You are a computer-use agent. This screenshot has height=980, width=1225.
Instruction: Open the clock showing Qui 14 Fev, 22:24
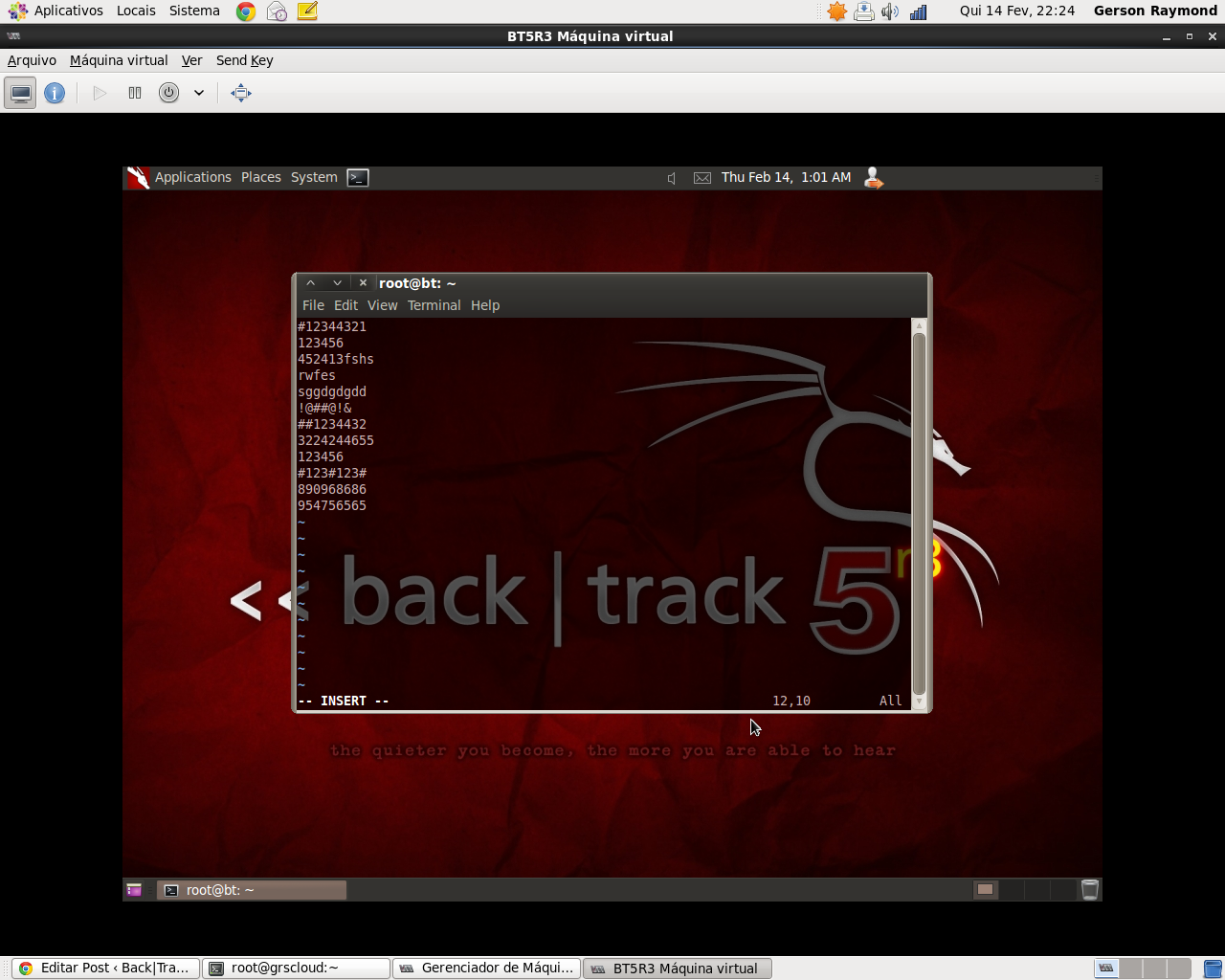(1017, 11)
